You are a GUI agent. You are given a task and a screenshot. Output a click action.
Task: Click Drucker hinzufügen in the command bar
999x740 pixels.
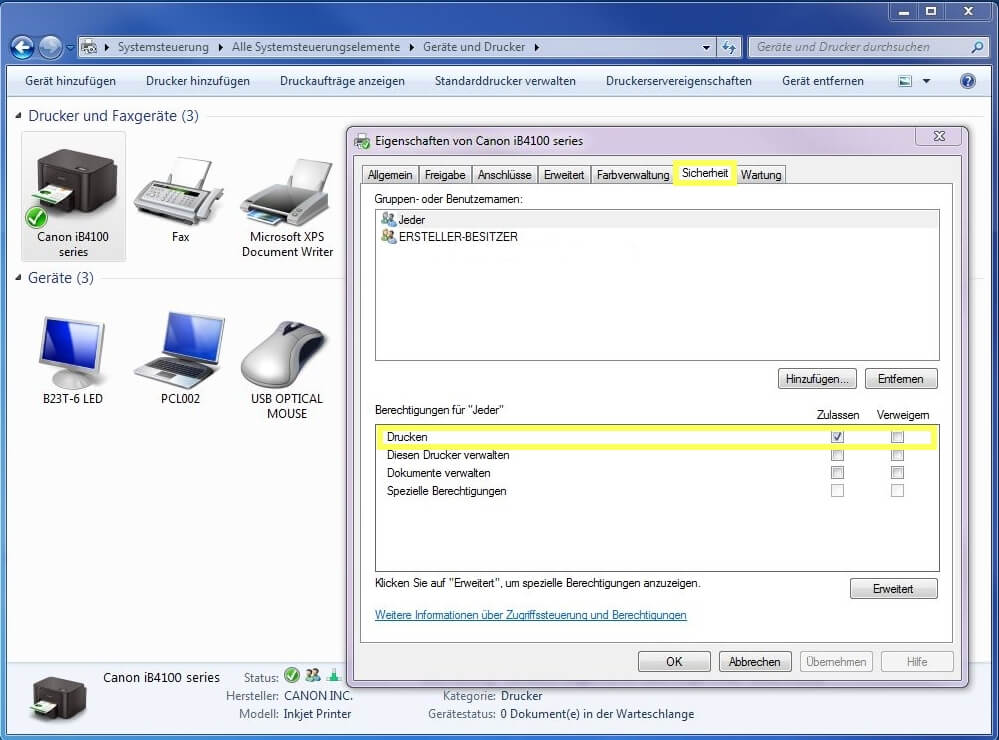click(x=198, y=81)
